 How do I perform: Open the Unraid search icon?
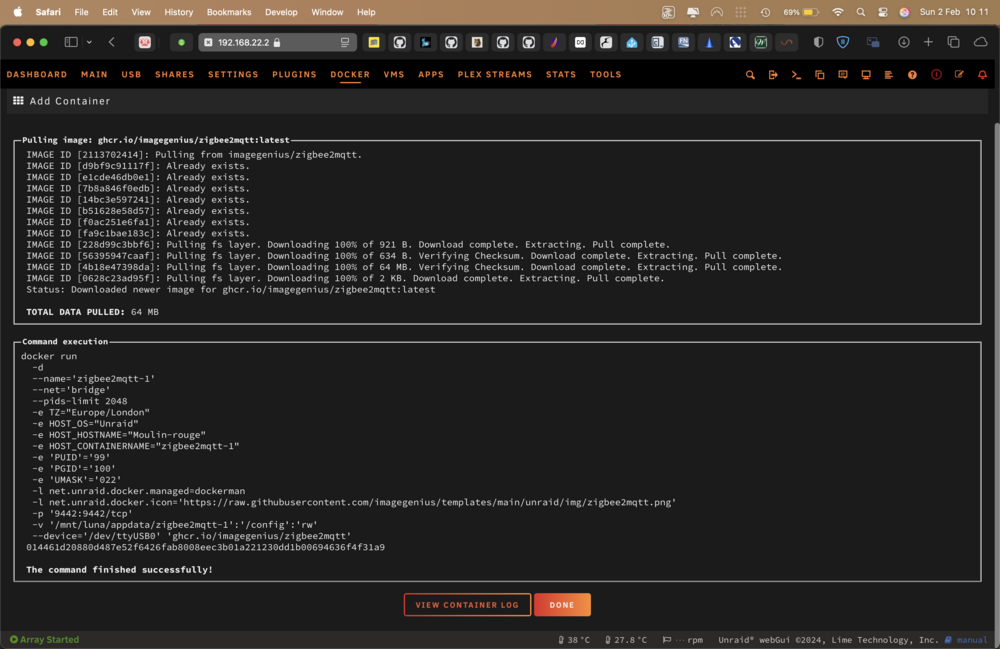click(750, 75)
